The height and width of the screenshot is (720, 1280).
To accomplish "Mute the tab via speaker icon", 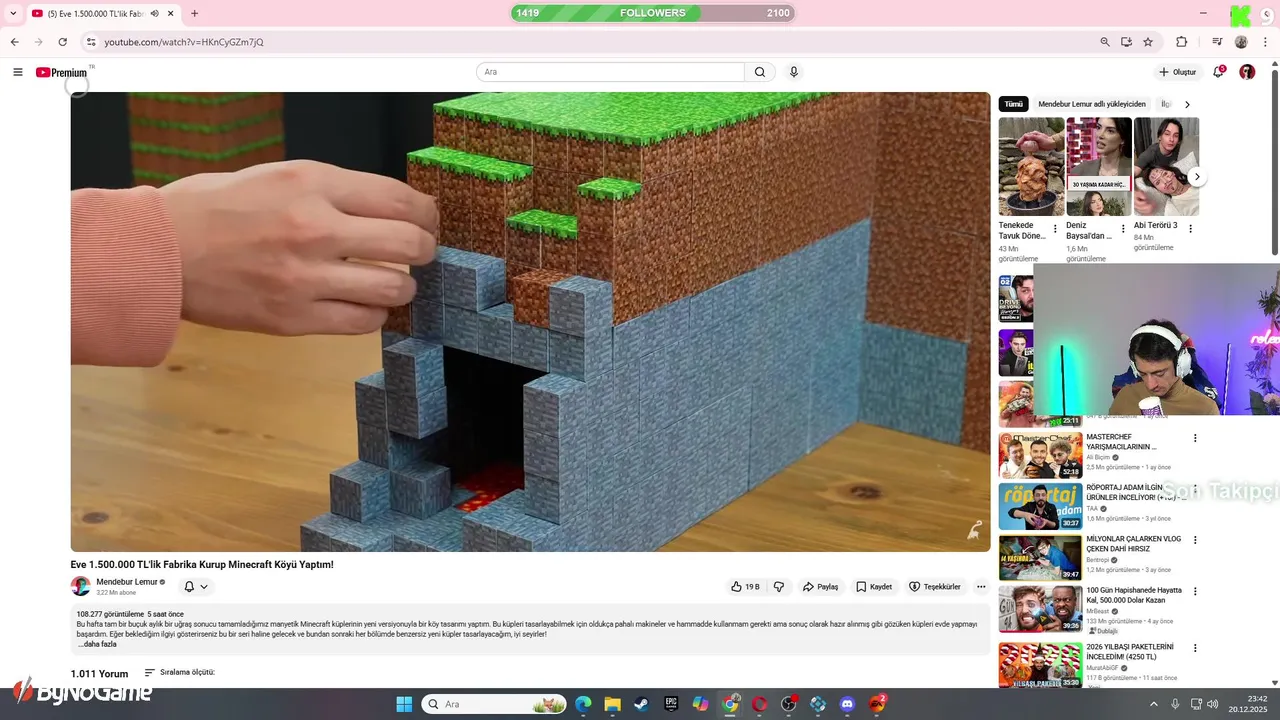I will (155, 13).
